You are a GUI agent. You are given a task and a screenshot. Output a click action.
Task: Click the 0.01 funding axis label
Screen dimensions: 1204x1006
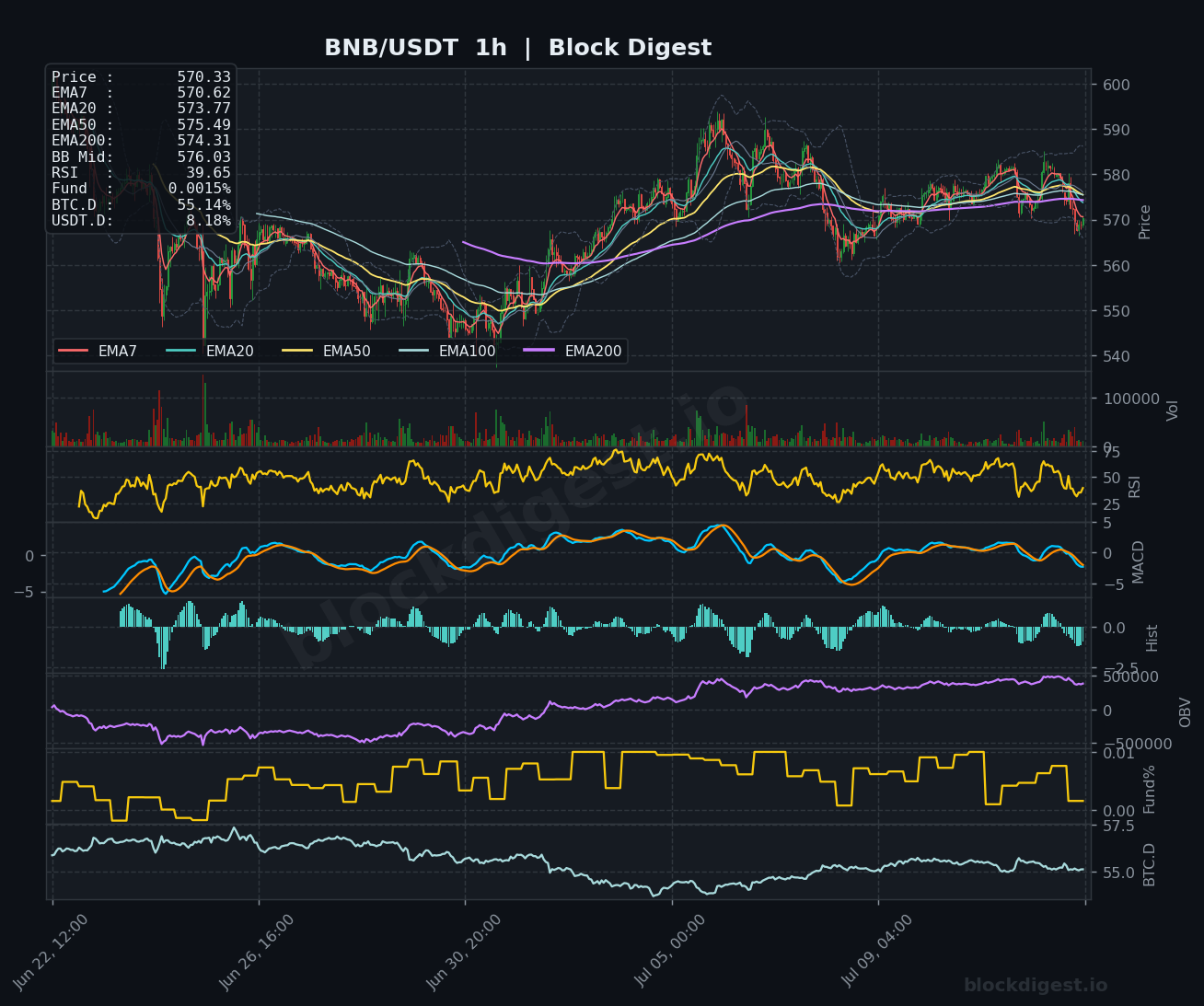click(x=1118, y=753)
